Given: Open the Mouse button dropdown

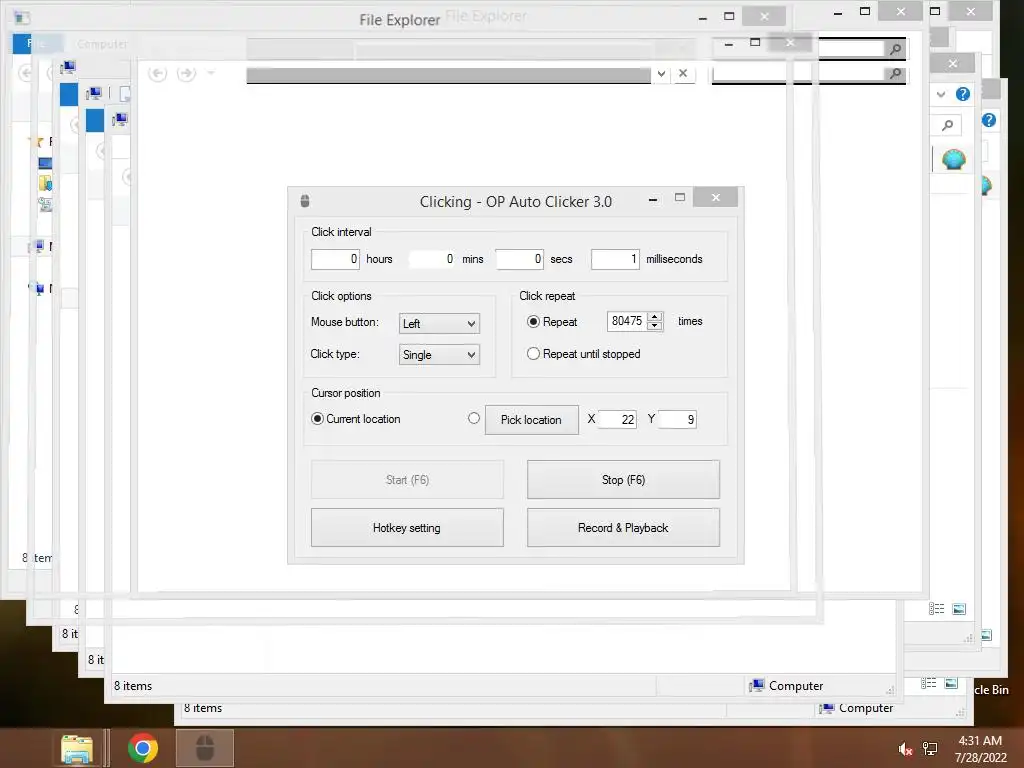Looking at the screenshot, I should click(x=439, y=323).
